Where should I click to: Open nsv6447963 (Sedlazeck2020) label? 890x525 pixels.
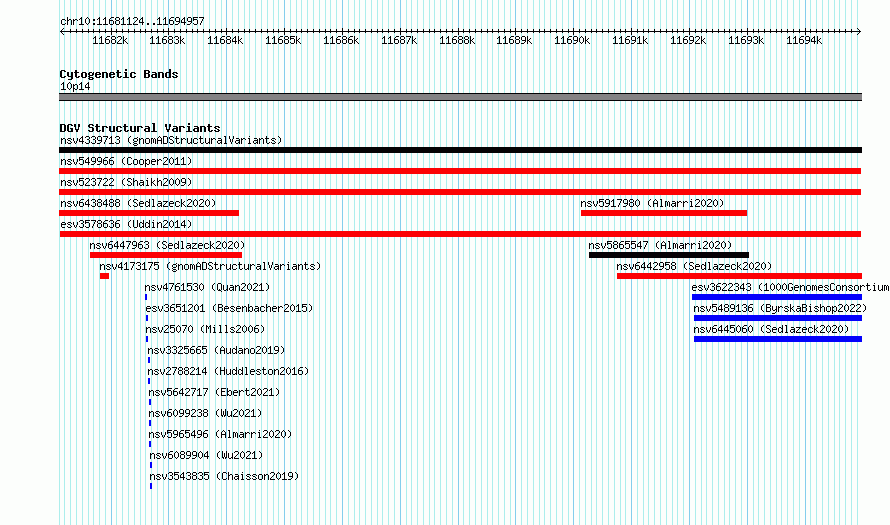click(167, 245)
